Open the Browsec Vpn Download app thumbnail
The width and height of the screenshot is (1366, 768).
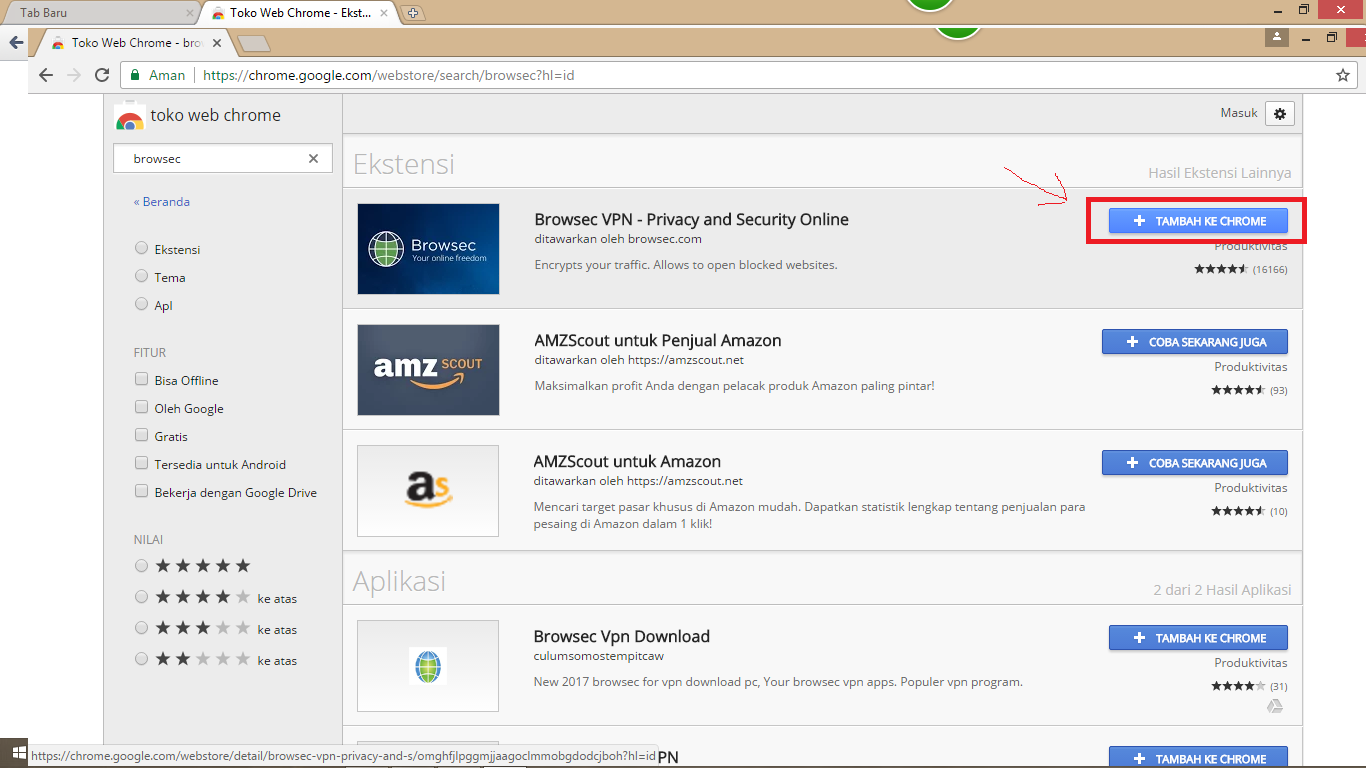tap(428, 666)
